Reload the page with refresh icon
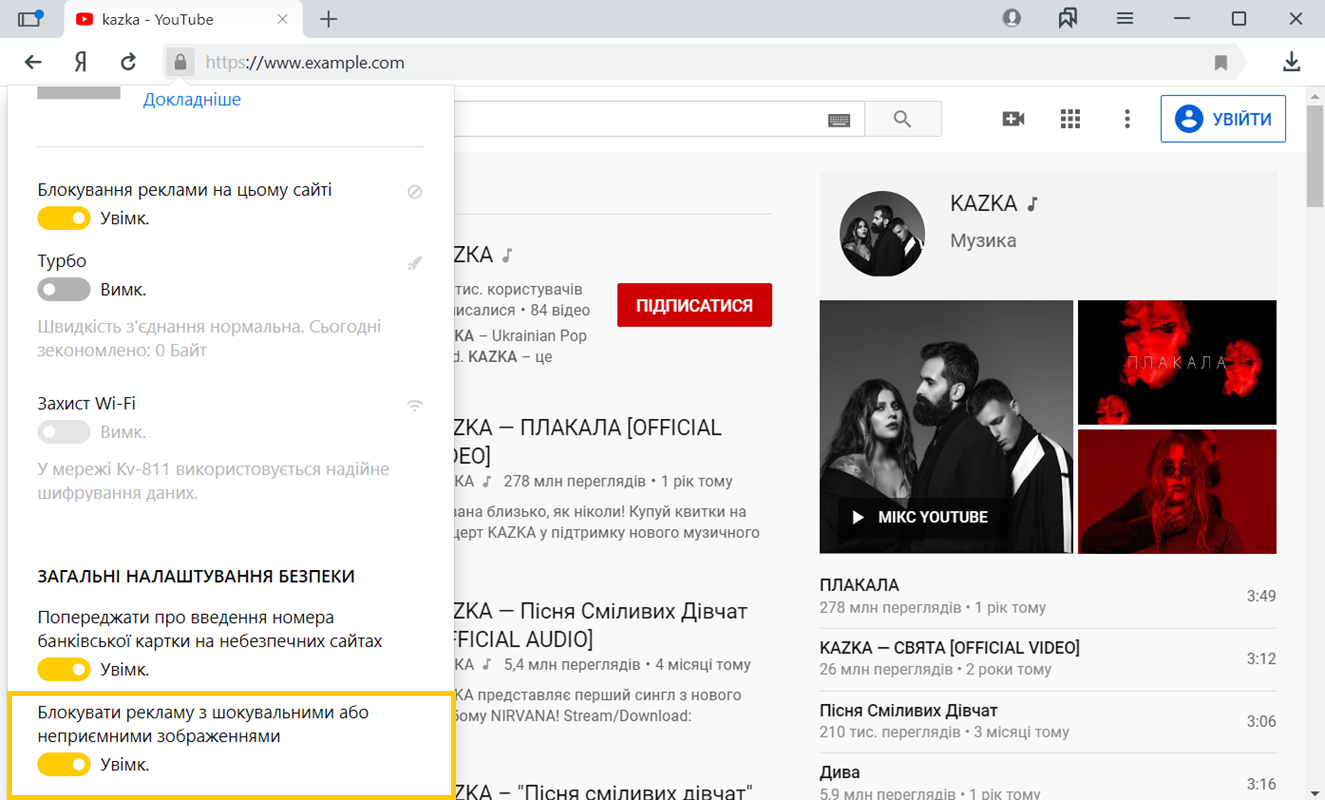 click(128, 62)
